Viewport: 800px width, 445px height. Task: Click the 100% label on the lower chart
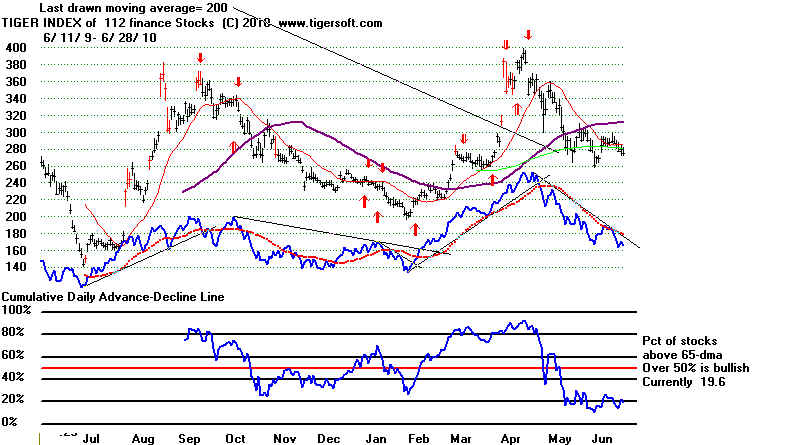click(x=16, y=310)
